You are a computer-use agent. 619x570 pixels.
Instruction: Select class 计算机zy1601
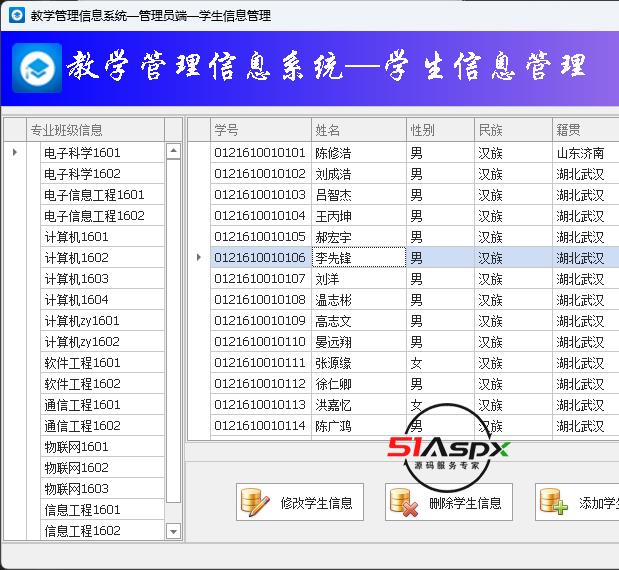click(x=102, y=320)
